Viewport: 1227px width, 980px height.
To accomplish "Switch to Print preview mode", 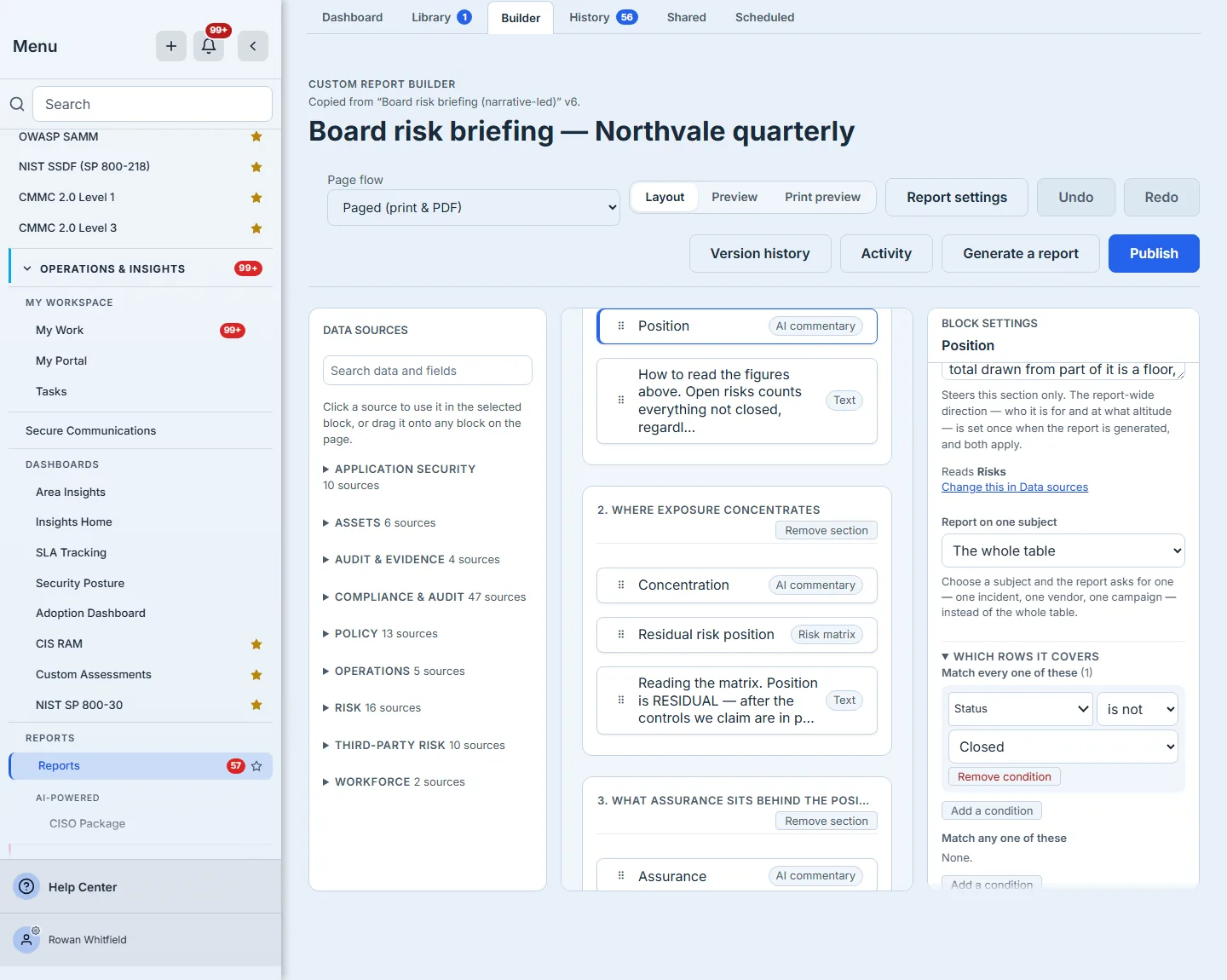I will pyautogui.click(x=822, y=197).
